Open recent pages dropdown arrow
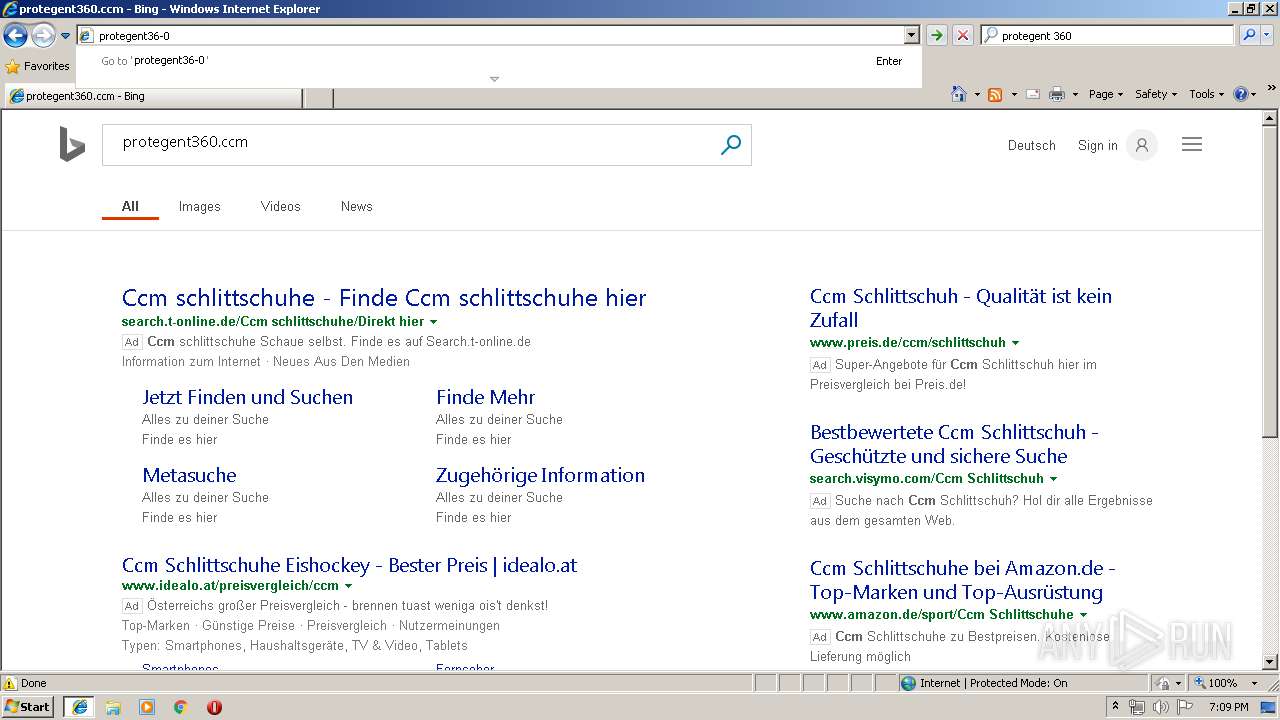This screenshot has height=720, width=1280. click(x=65, y=36)
